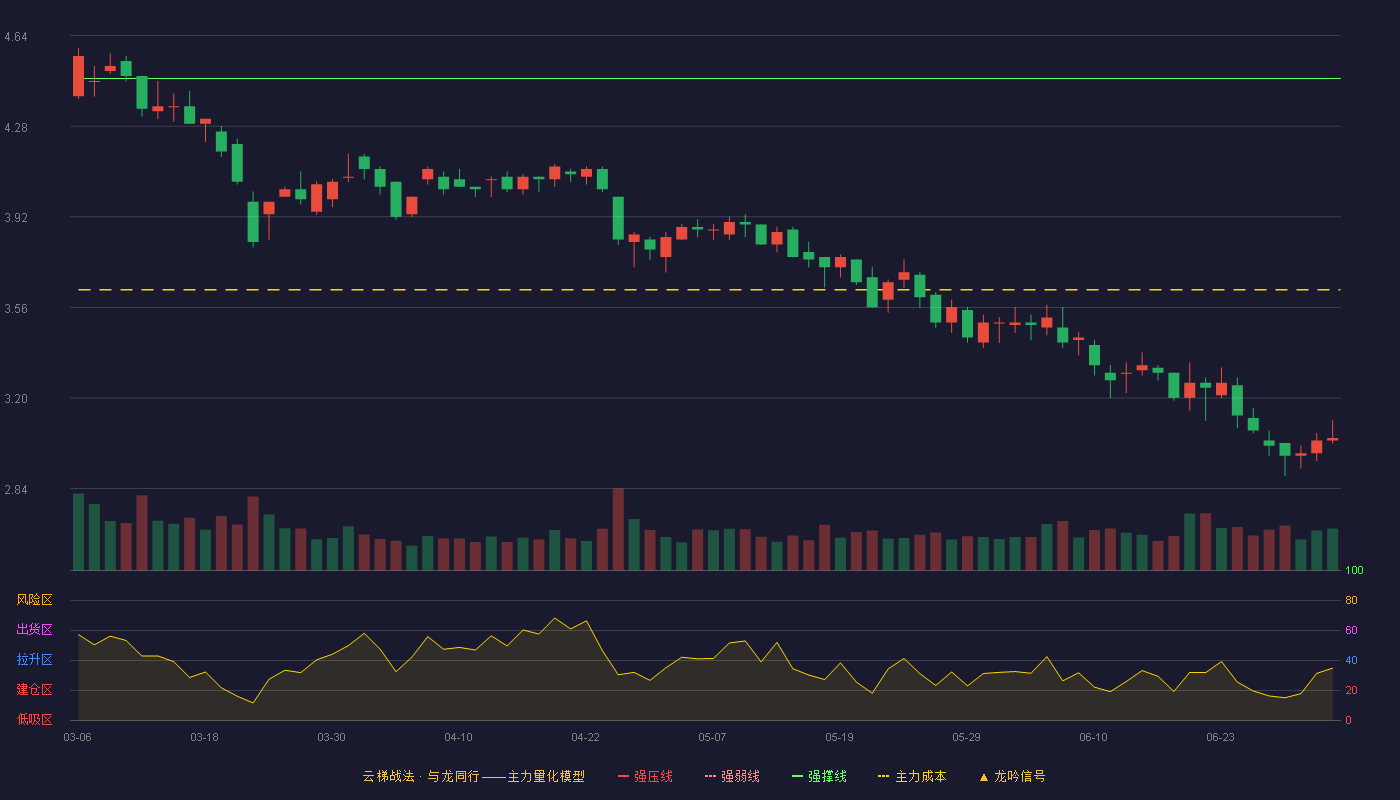The image size is (1400, 800).
Task: Click the 低吸区 zone label
Action: (x=34, y=719)
